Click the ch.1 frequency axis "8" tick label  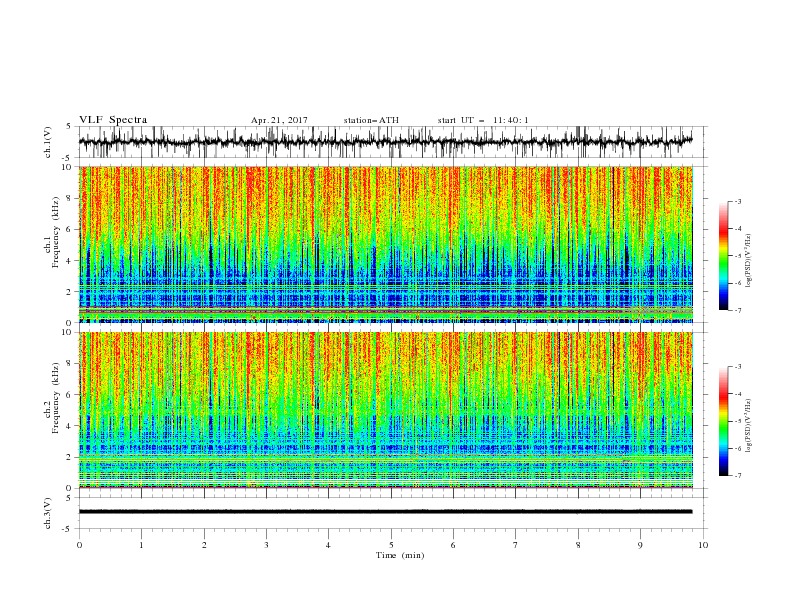click(69, 198)
